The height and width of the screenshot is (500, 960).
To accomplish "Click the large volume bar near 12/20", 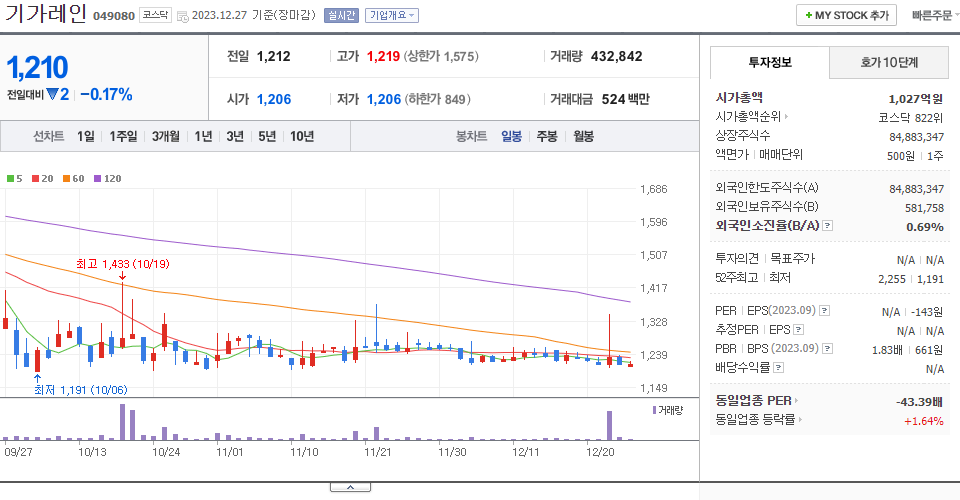I will [609, 425].
